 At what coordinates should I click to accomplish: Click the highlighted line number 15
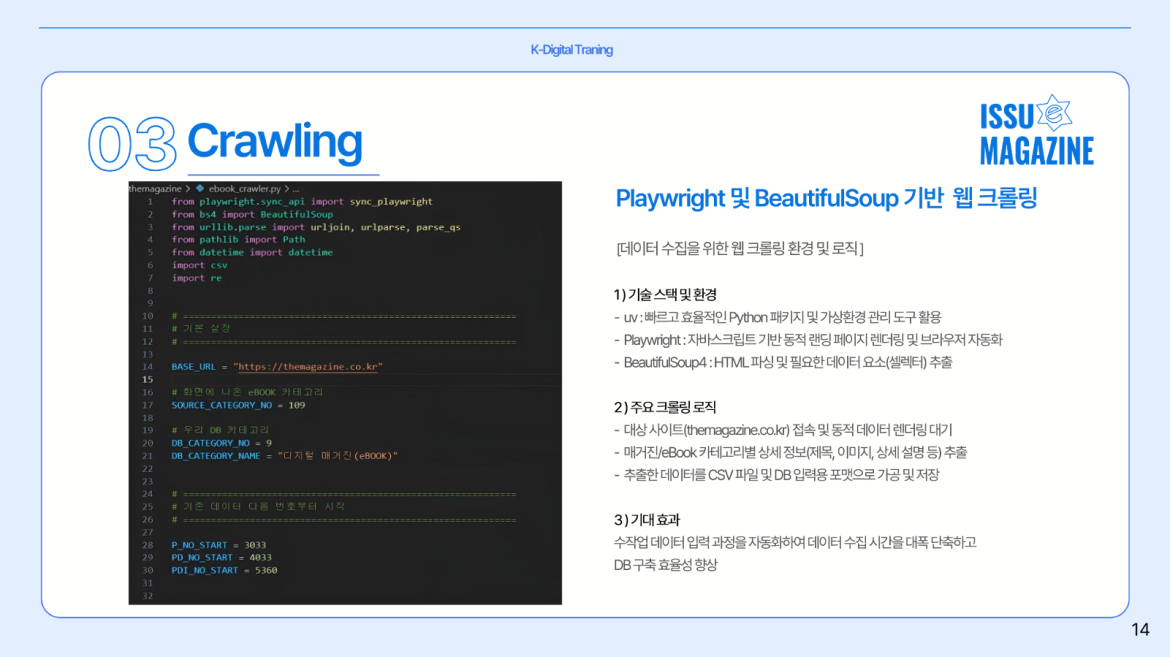[x=148, y=379]
